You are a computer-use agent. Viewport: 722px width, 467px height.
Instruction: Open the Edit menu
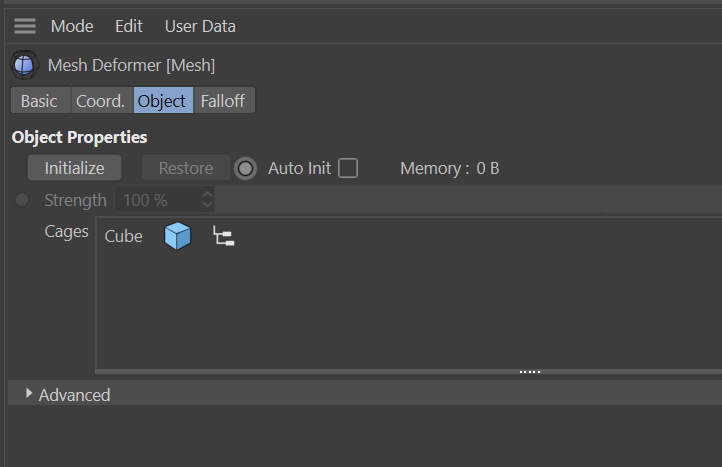tap(129, 26)
